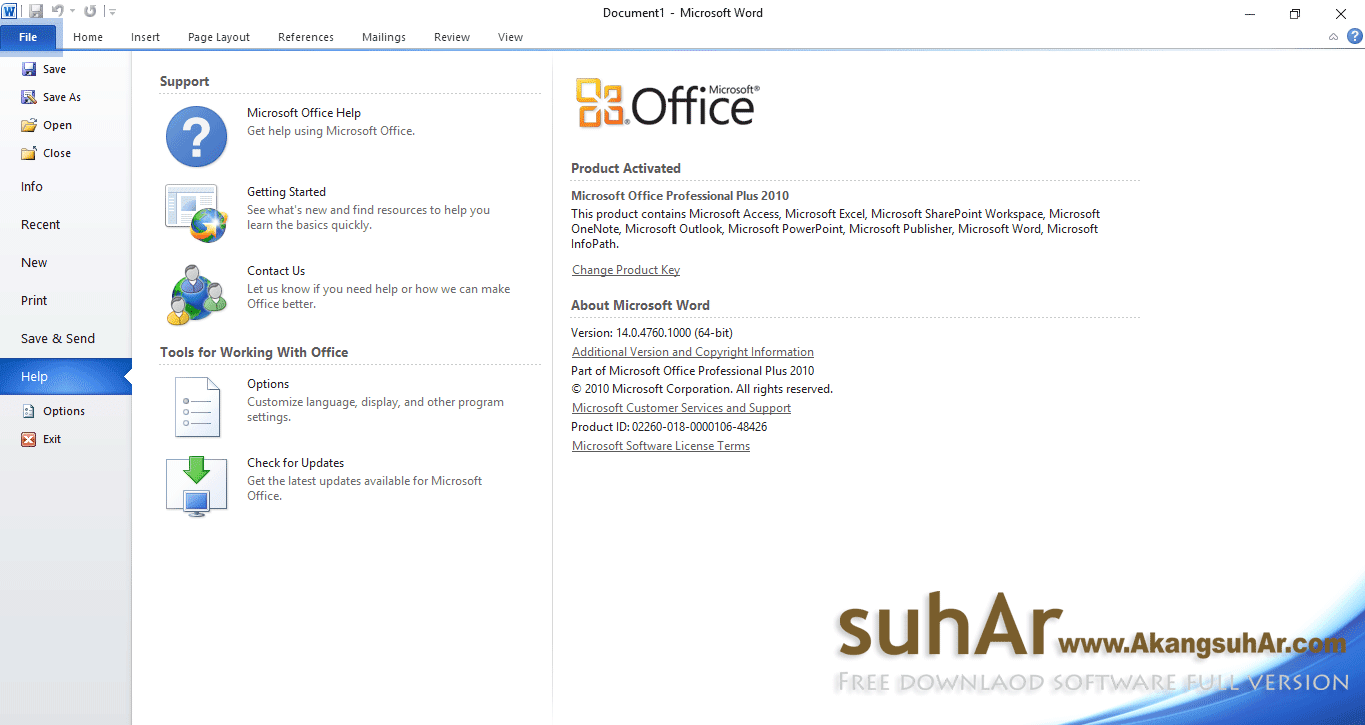Click the large Microsoft Office Help icon

[196, 136]
